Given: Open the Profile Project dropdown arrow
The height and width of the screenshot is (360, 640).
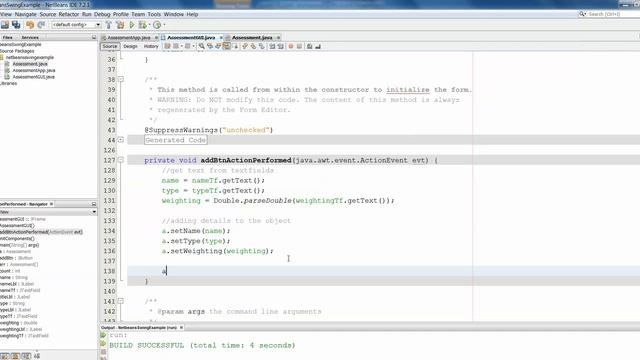Looking at the screenshot, I should (x=164, y=25).
